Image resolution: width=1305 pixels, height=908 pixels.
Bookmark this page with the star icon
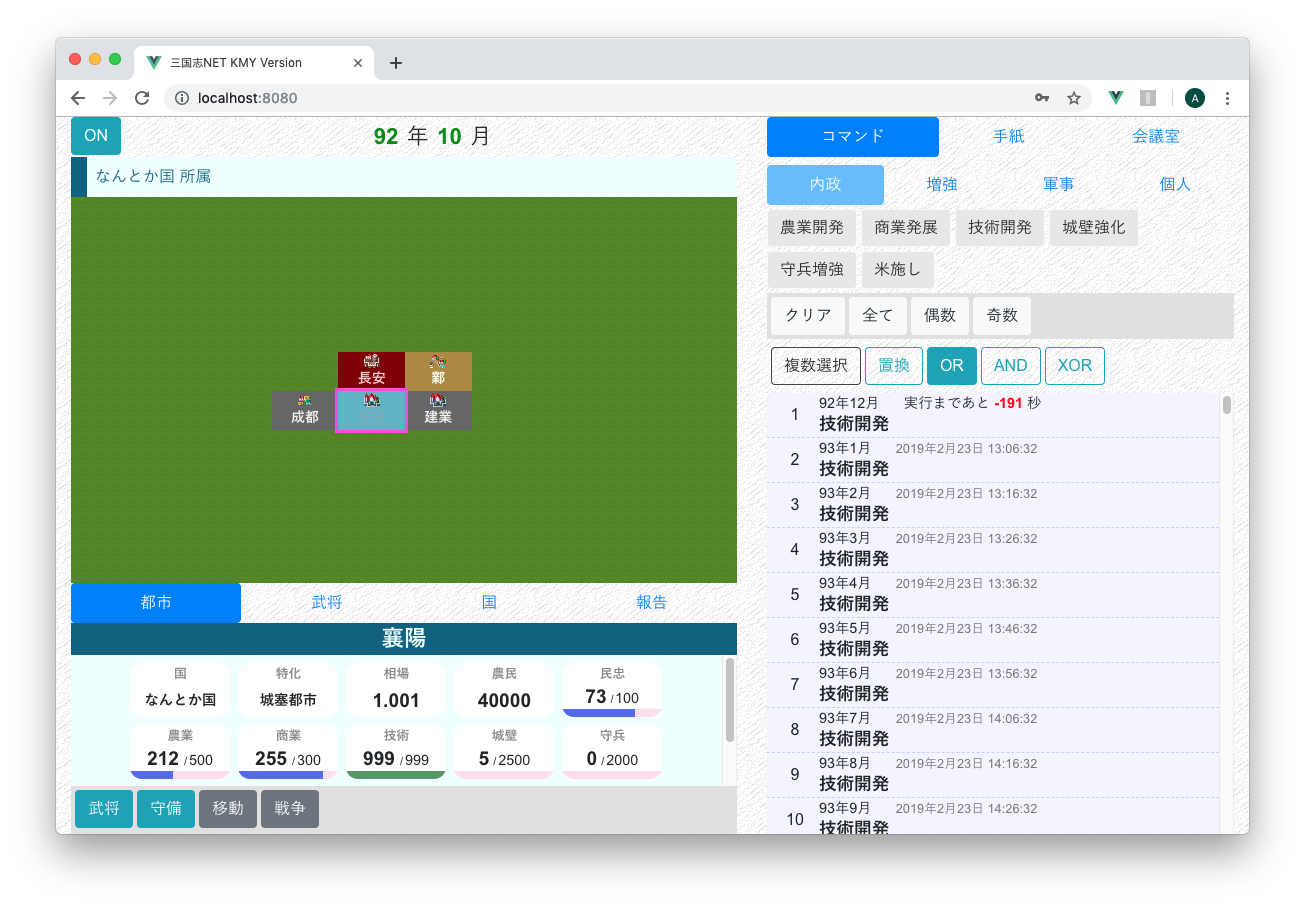(x=1074, y=98)
